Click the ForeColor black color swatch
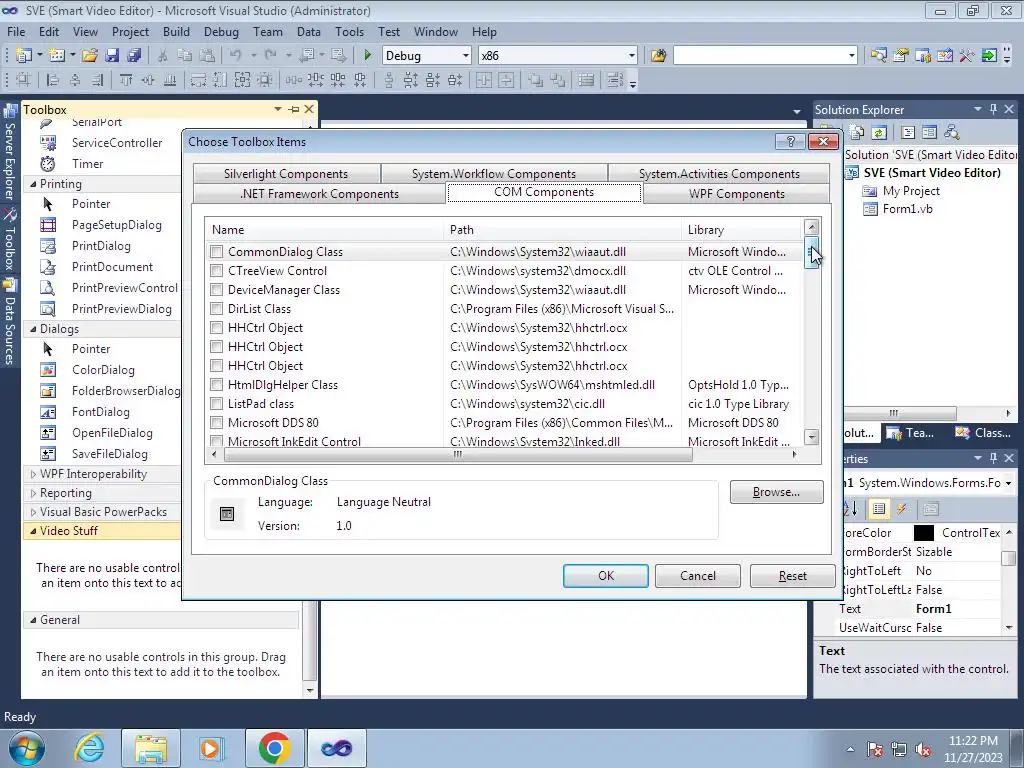 pyautogui.click(x=923, y=533)
